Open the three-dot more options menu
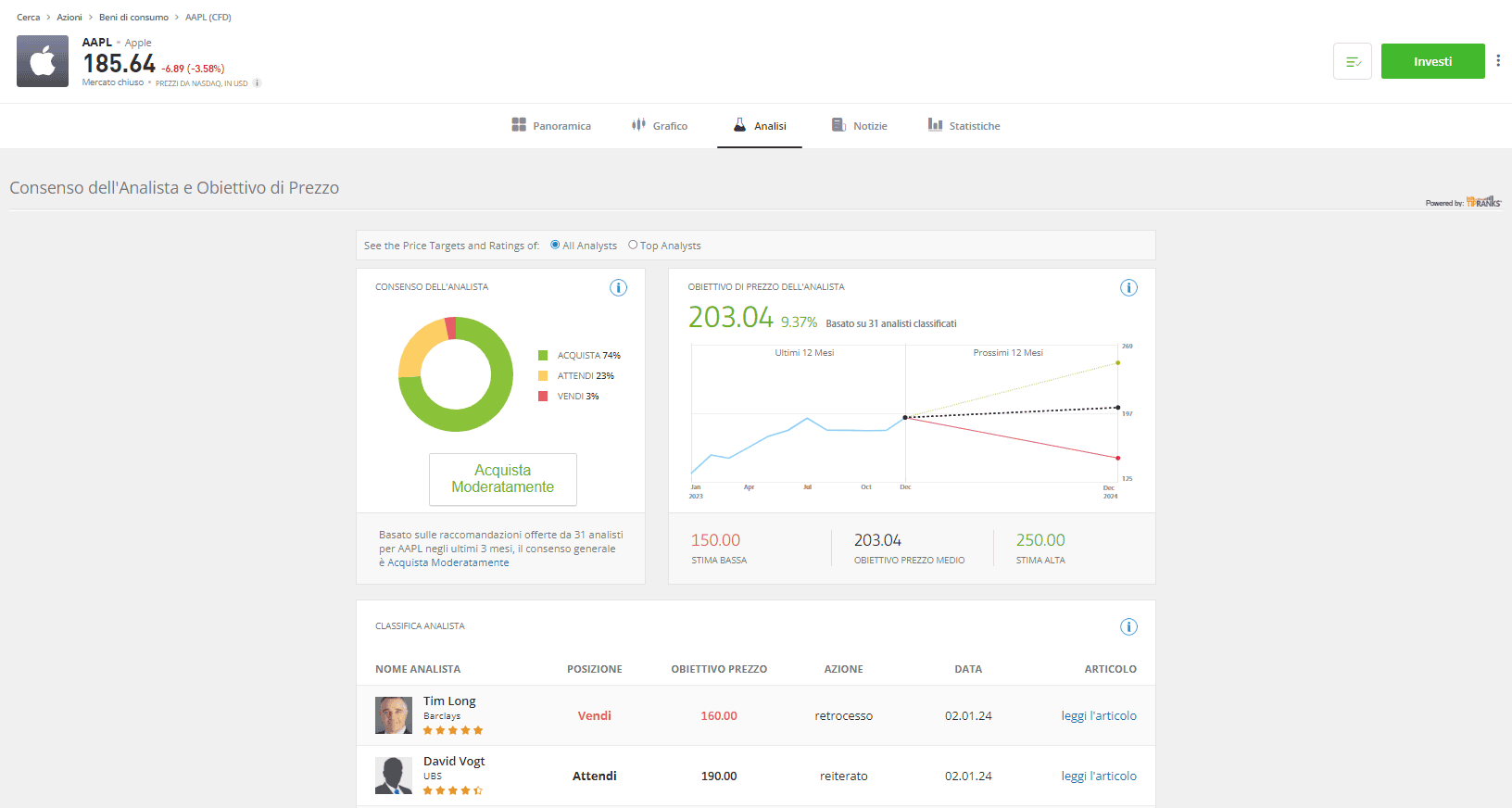 (1498, 61)
